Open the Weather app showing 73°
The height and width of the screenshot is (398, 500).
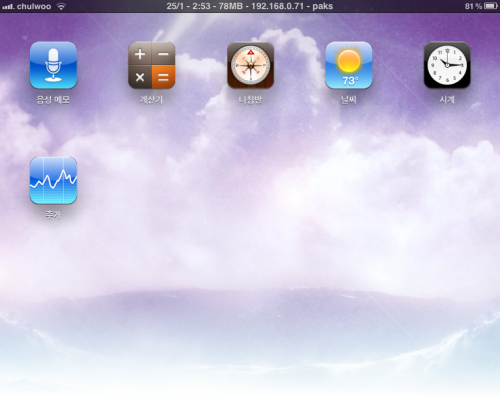(349, 65)
